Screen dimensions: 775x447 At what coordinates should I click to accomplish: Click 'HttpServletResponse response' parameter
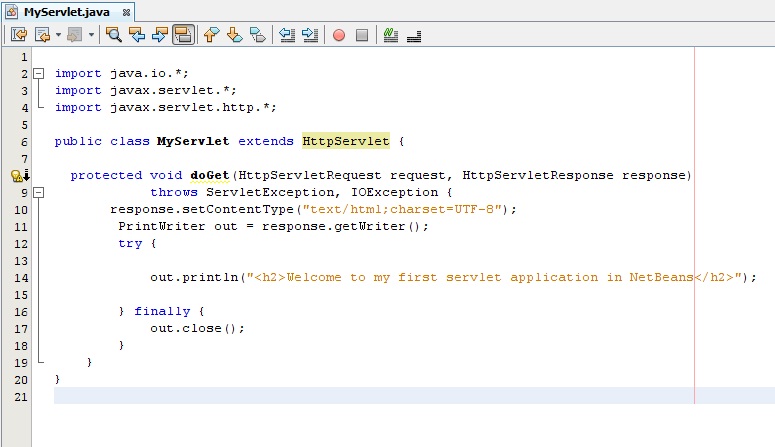click(574, 176)
